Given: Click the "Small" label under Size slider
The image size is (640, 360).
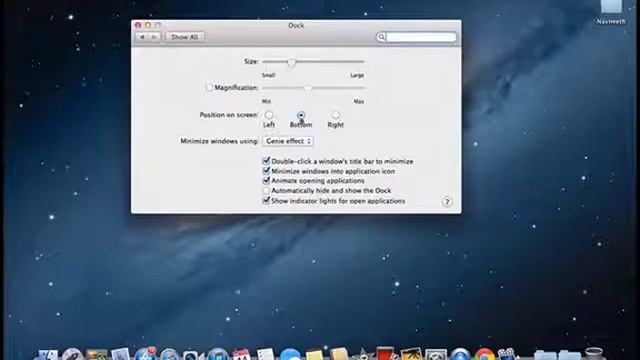Looking at the screenshot, I should coord(268,76).
